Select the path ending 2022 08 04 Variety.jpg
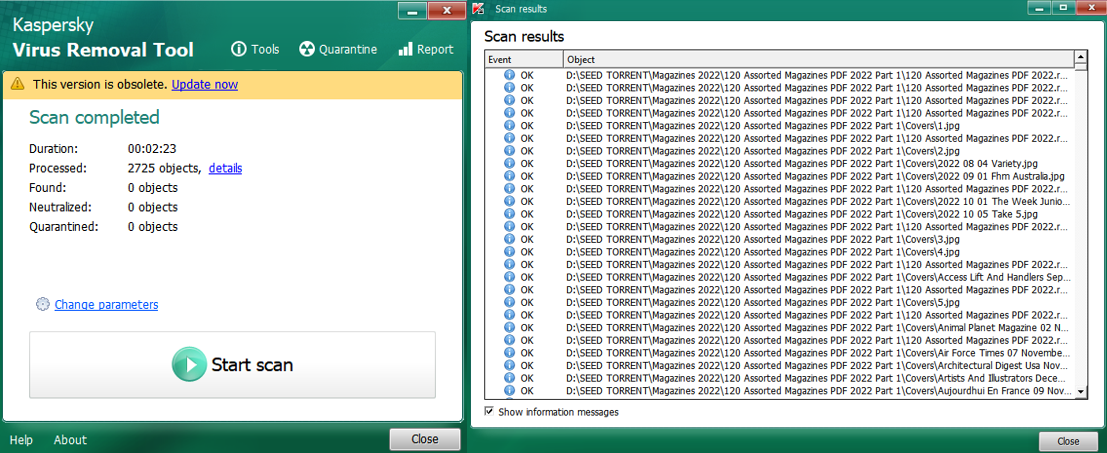This screenshot has width=1107, height=453. coord(801,163)
